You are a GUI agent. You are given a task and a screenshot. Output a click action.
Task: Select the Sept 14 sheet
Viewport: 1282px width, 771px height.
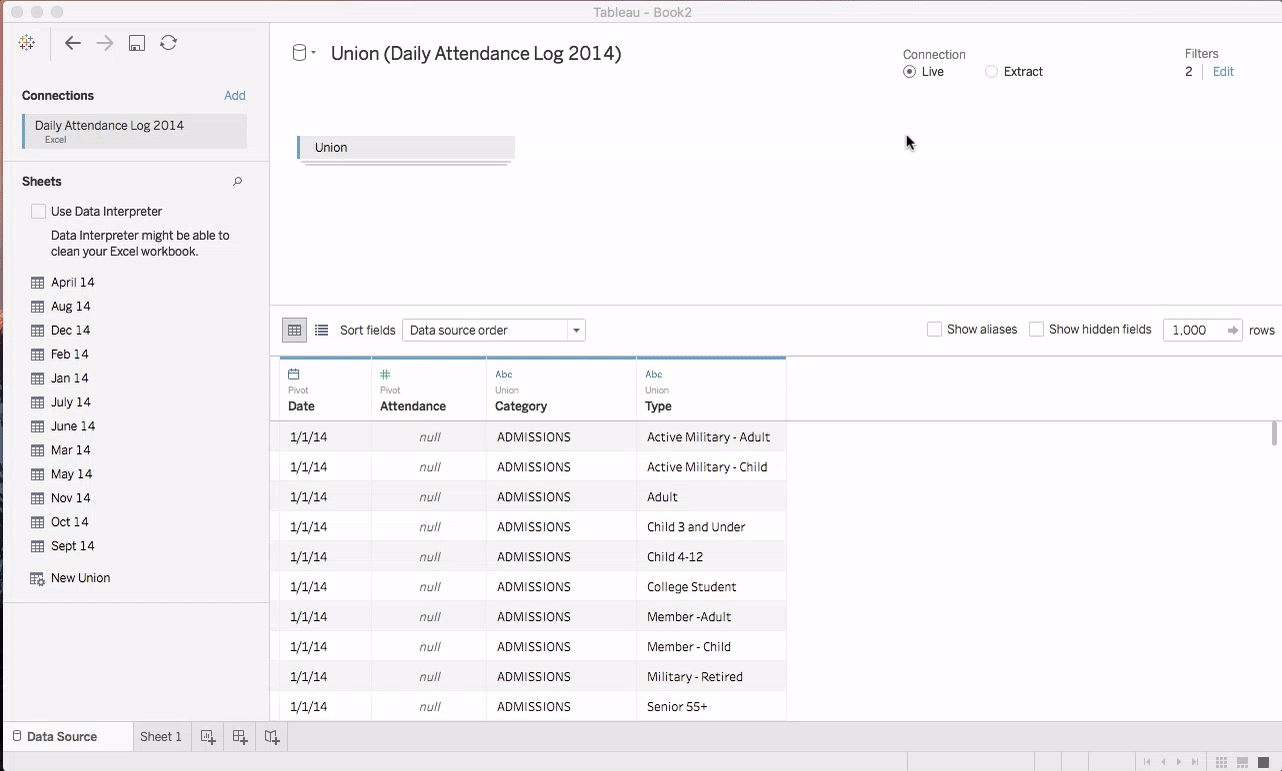click(73, 546)
